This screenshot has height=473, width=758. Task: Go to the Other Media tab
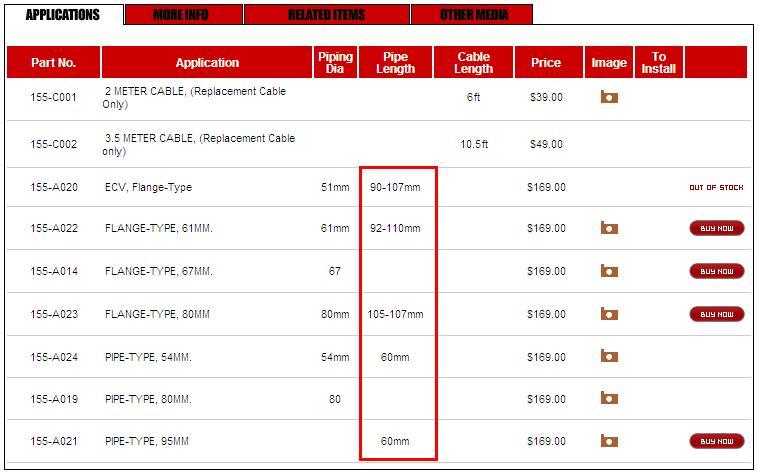472,15
